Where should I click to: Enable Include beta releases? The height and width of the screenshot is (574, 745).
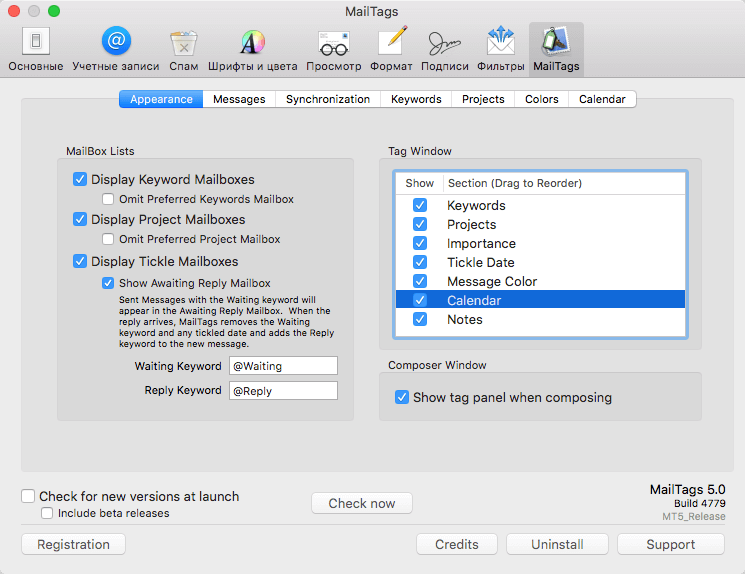click(x=47, y=513)
